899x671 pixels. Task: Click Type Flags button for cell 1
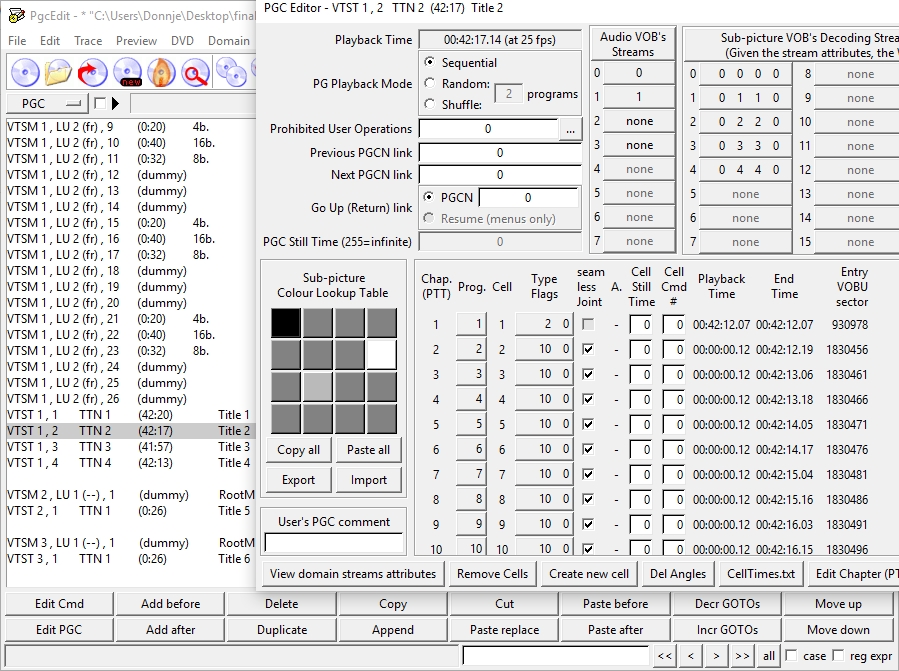pos(544,325)
